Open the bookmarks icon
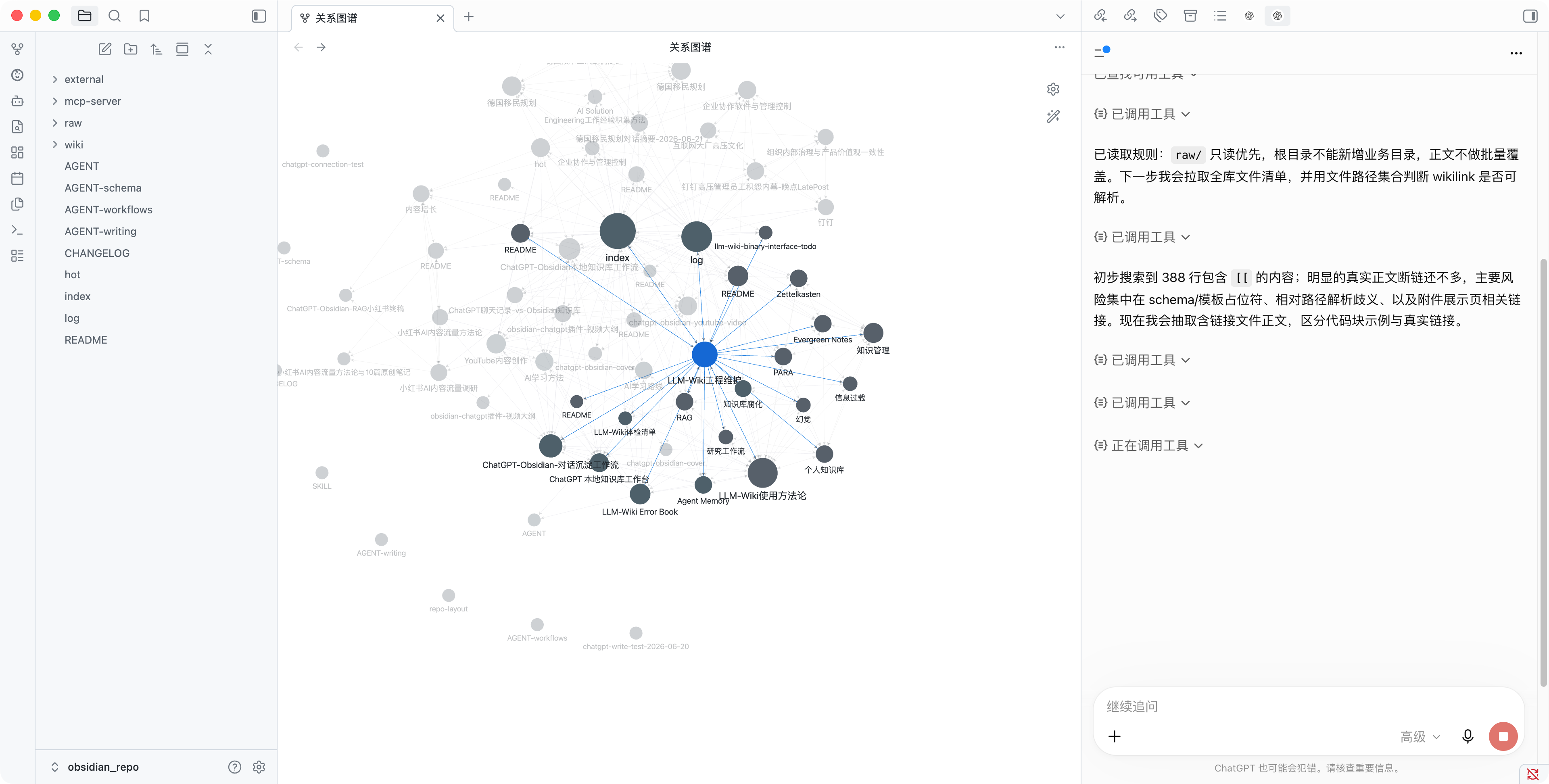Image resolution: width=1549 pixels, height=784 pixels. (x=144, y=16)
